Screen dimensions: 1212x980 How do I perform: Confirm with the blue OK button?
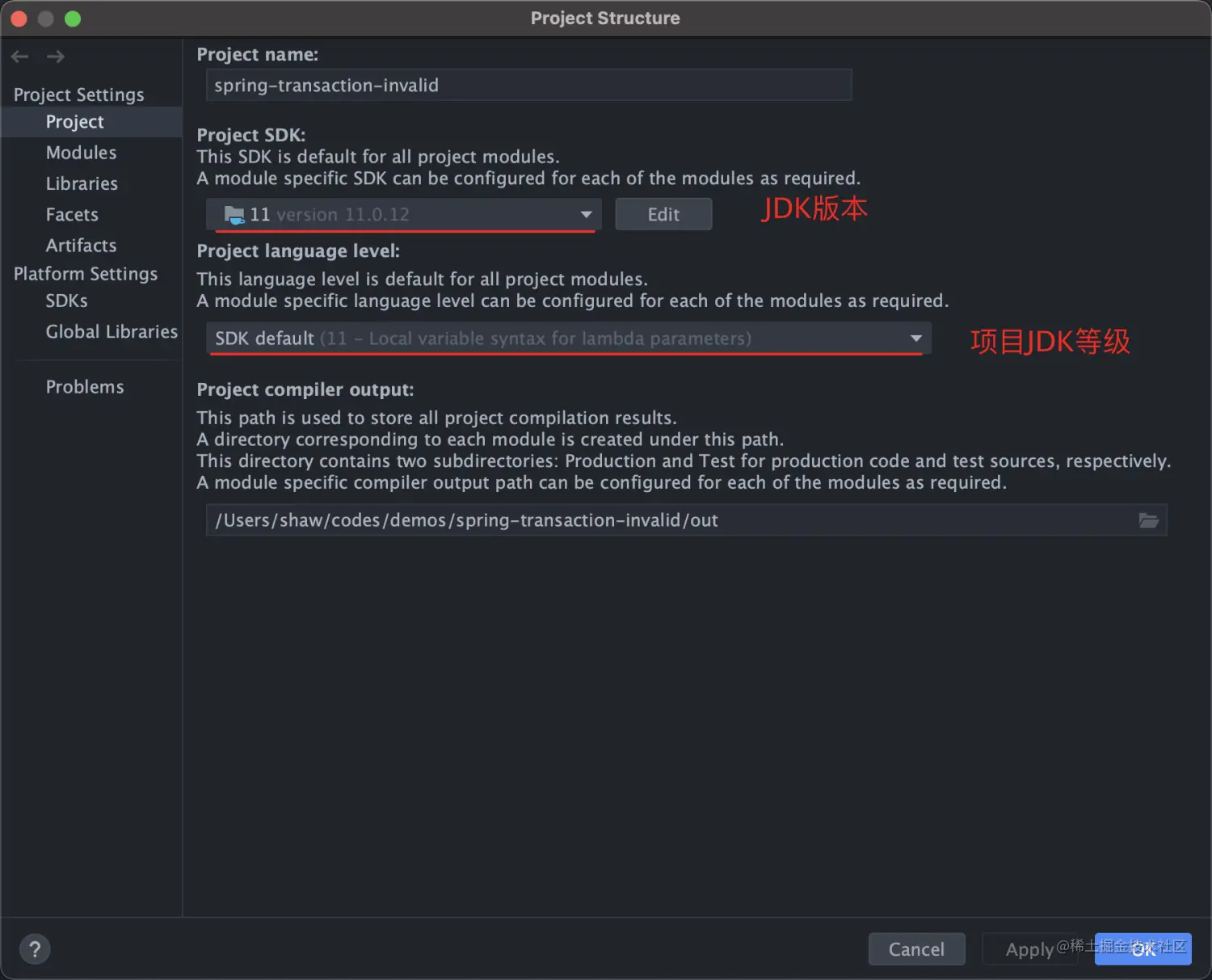pos(1143,949)
